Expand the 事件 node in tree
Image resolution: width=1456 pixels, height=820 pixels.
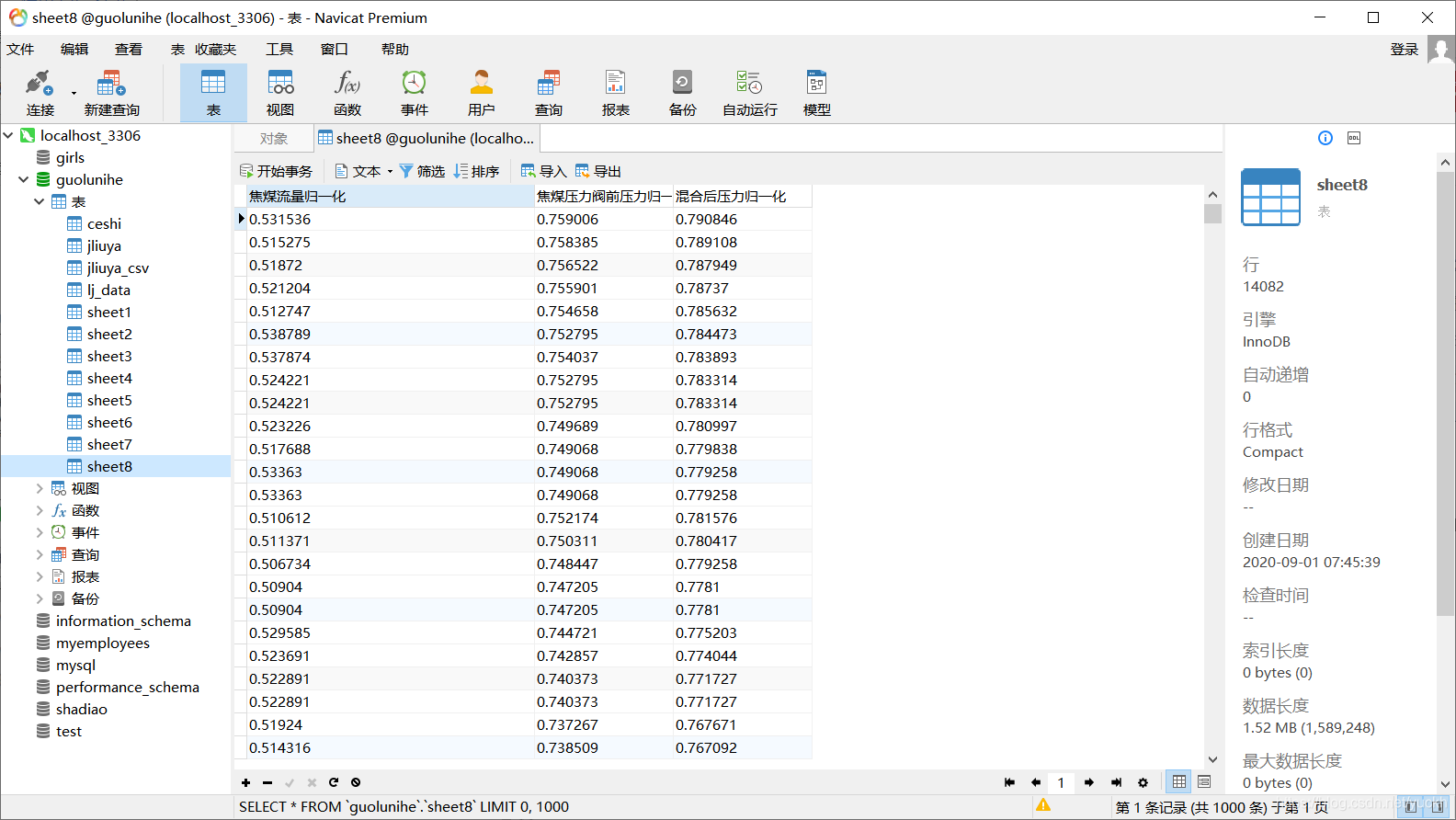pos(40,532)
